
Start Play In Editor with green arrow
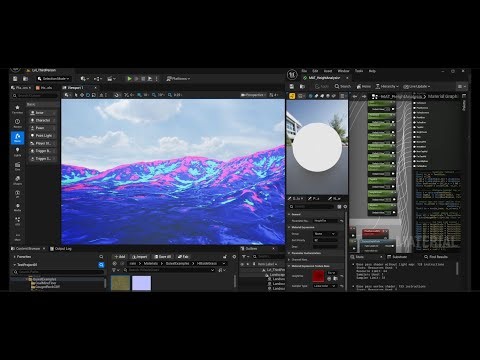129,79
